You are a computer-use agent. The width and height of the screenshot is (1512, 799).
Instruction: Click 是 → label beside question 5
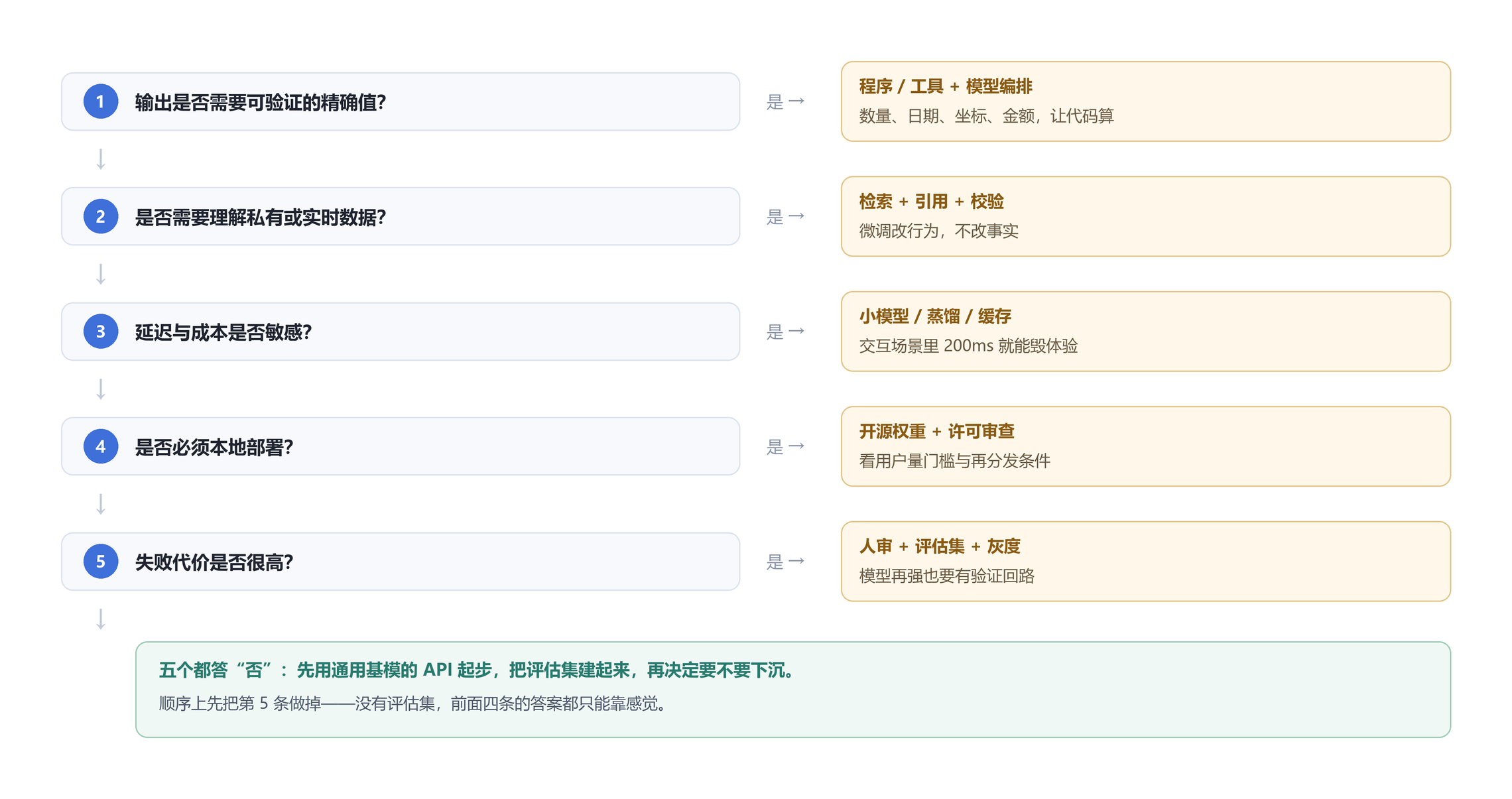(785, 562)
